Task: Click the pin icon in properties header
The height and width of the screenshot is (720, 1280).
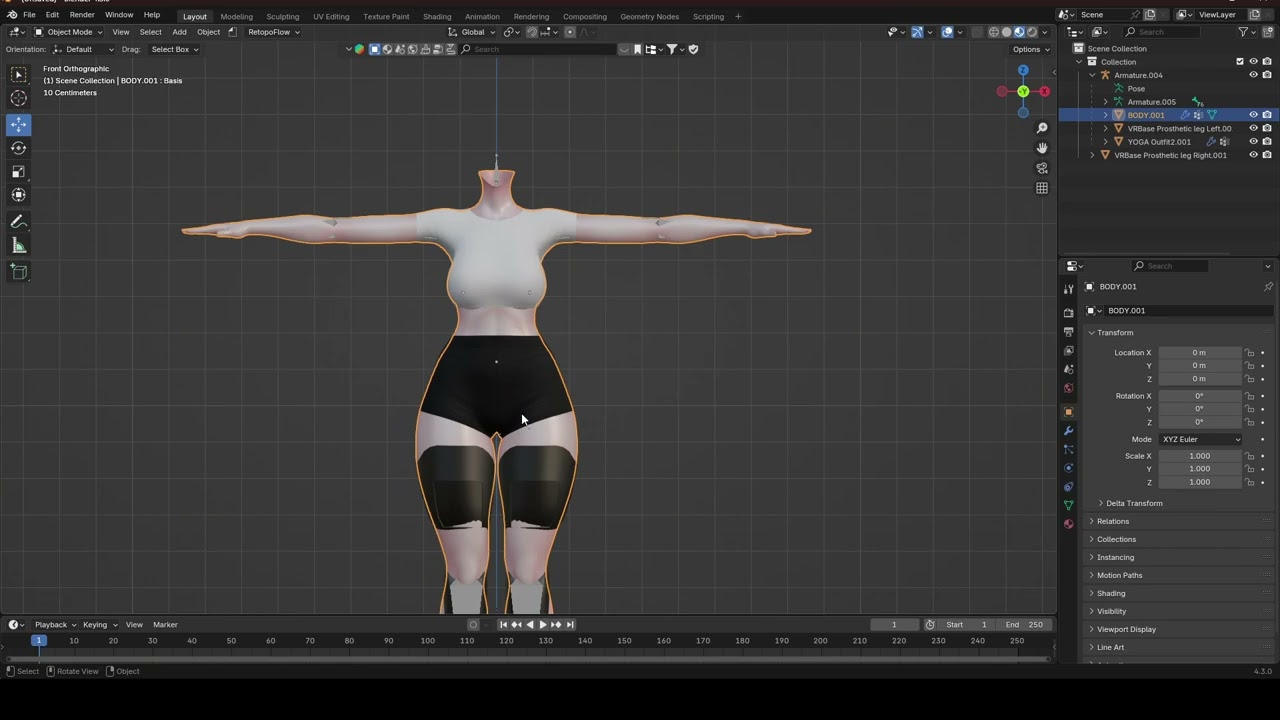Action: click(1268, 287)
